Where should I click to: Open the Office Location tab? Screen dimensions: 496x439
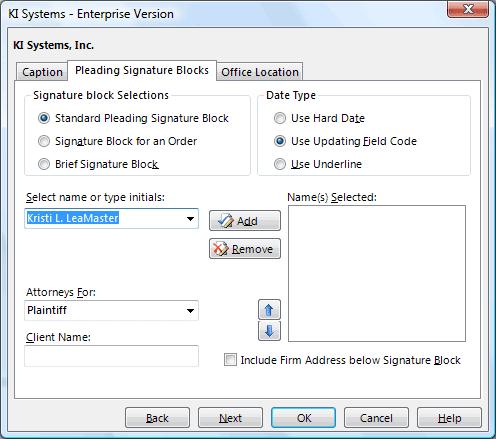pos(260,72)
